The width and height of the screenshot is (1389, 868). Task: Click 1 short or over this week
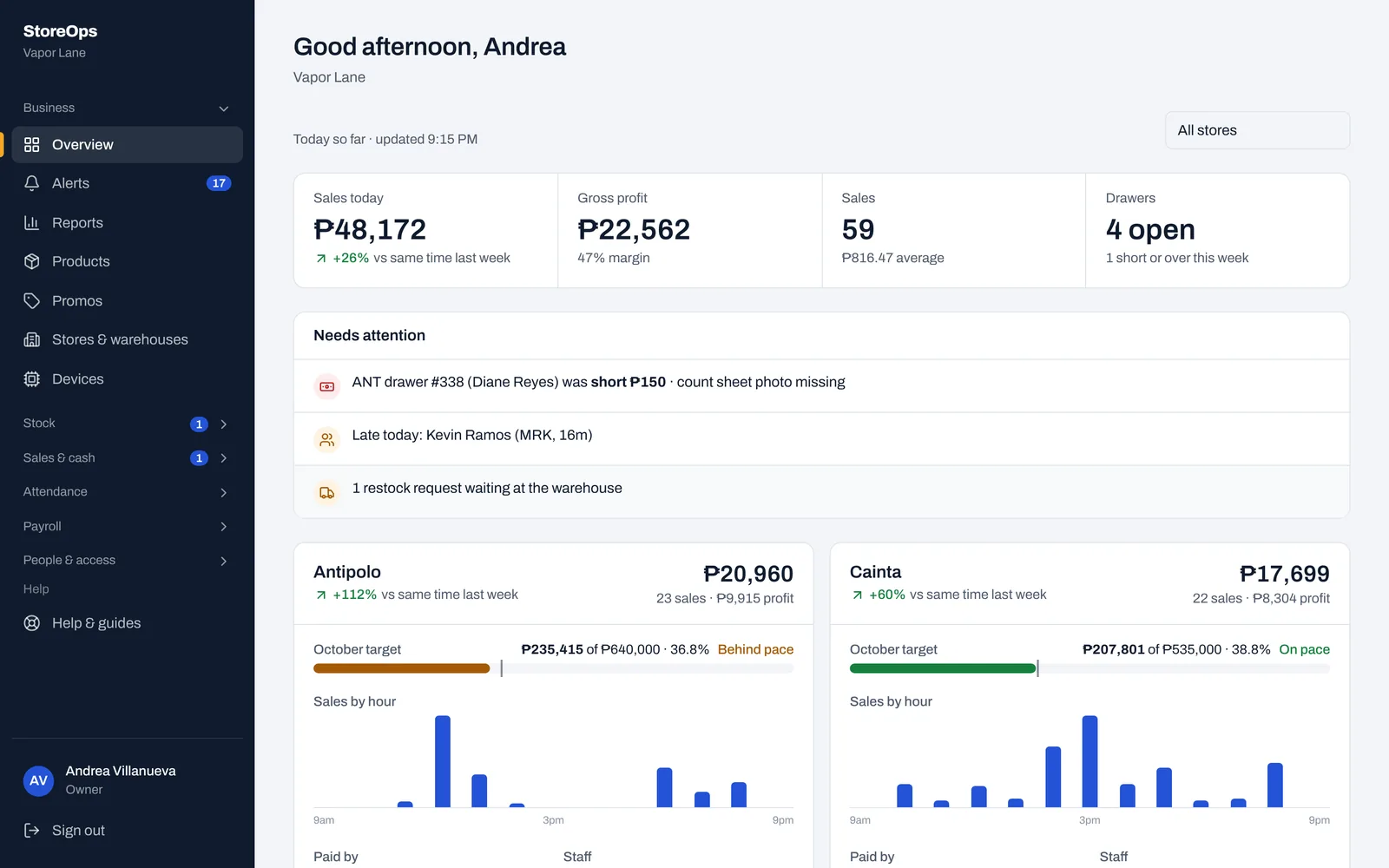1177,258
